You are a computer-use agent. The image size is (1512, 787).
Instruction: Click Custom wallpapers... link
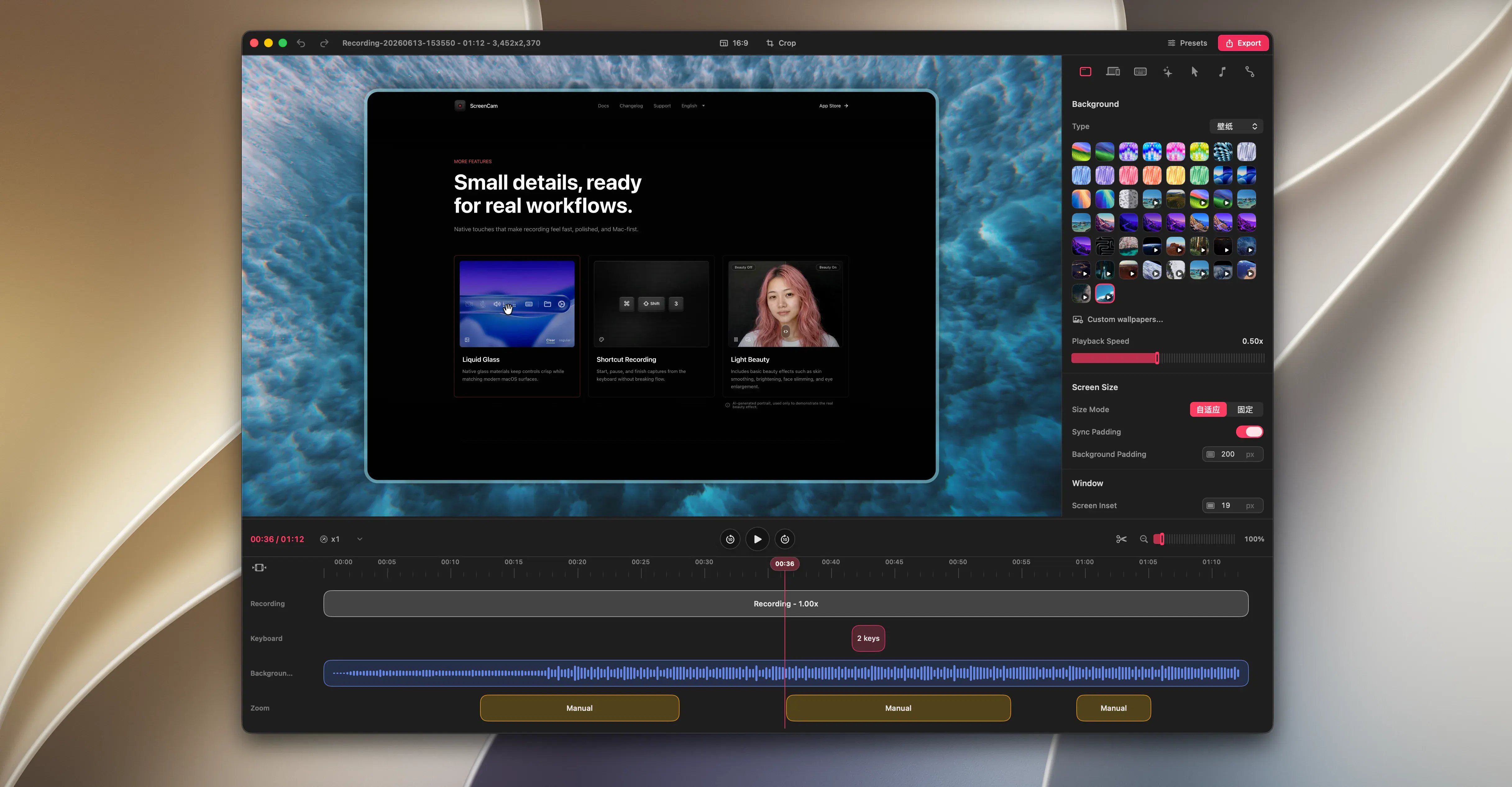click(1125, 320)
